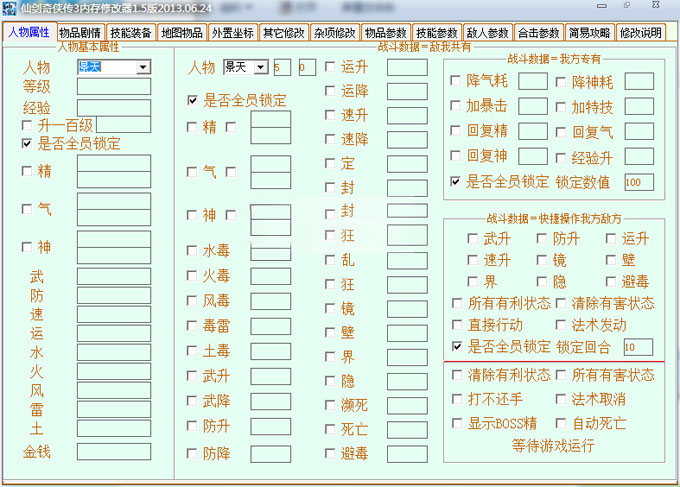Click the 等级 input field
This screenshot has height=487, width=680.
point(113,87)
